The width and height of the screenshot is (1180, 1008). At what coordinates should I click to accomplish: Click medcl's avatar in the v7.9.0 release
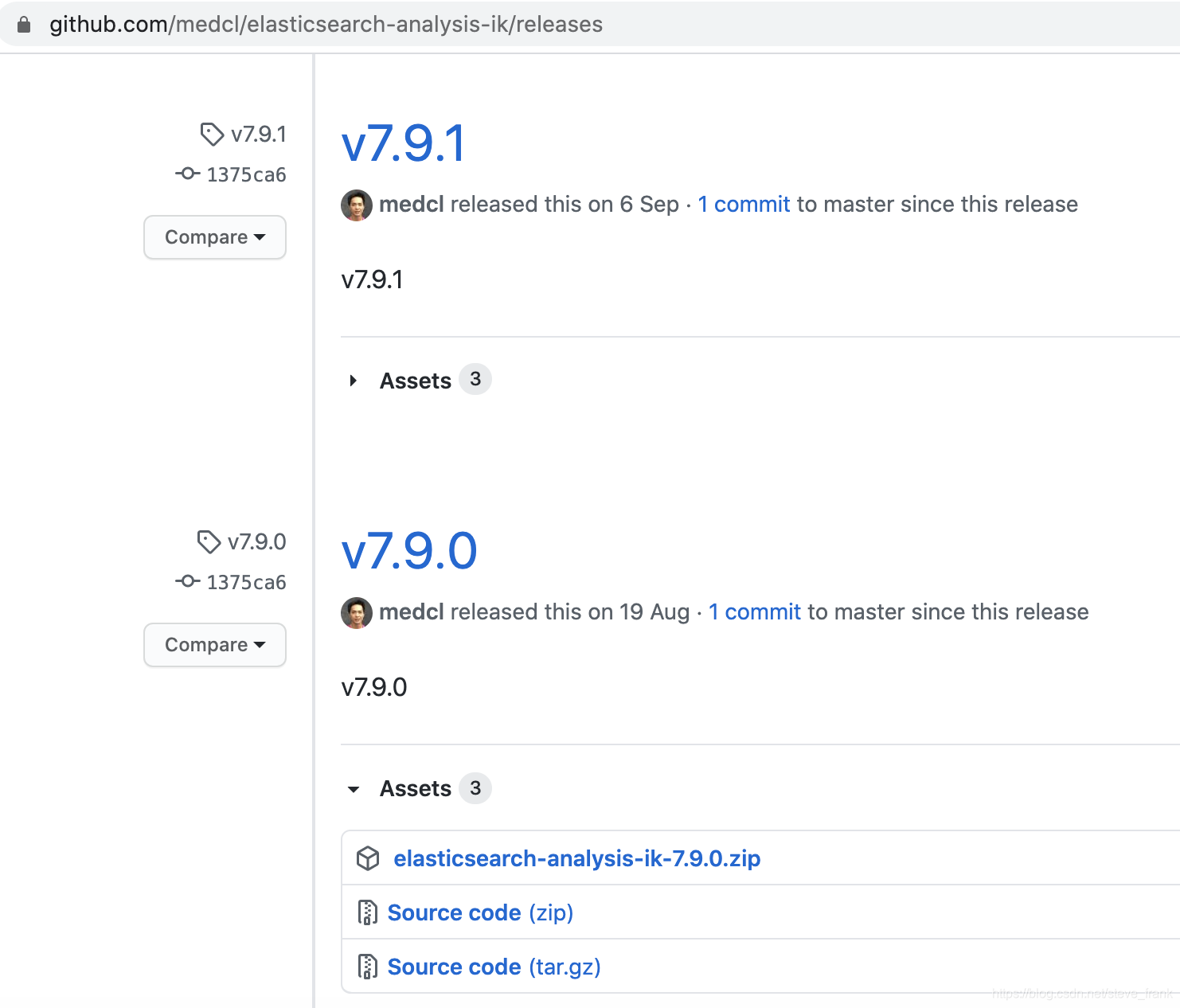click(x=357, y=612)
